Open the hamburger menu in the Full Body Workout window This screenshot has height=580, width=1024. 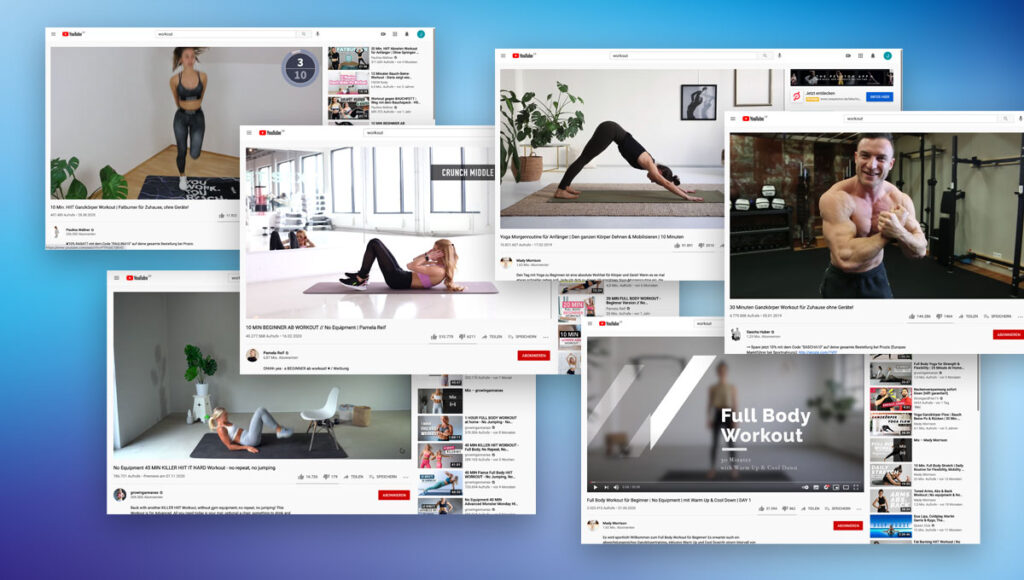590,323
